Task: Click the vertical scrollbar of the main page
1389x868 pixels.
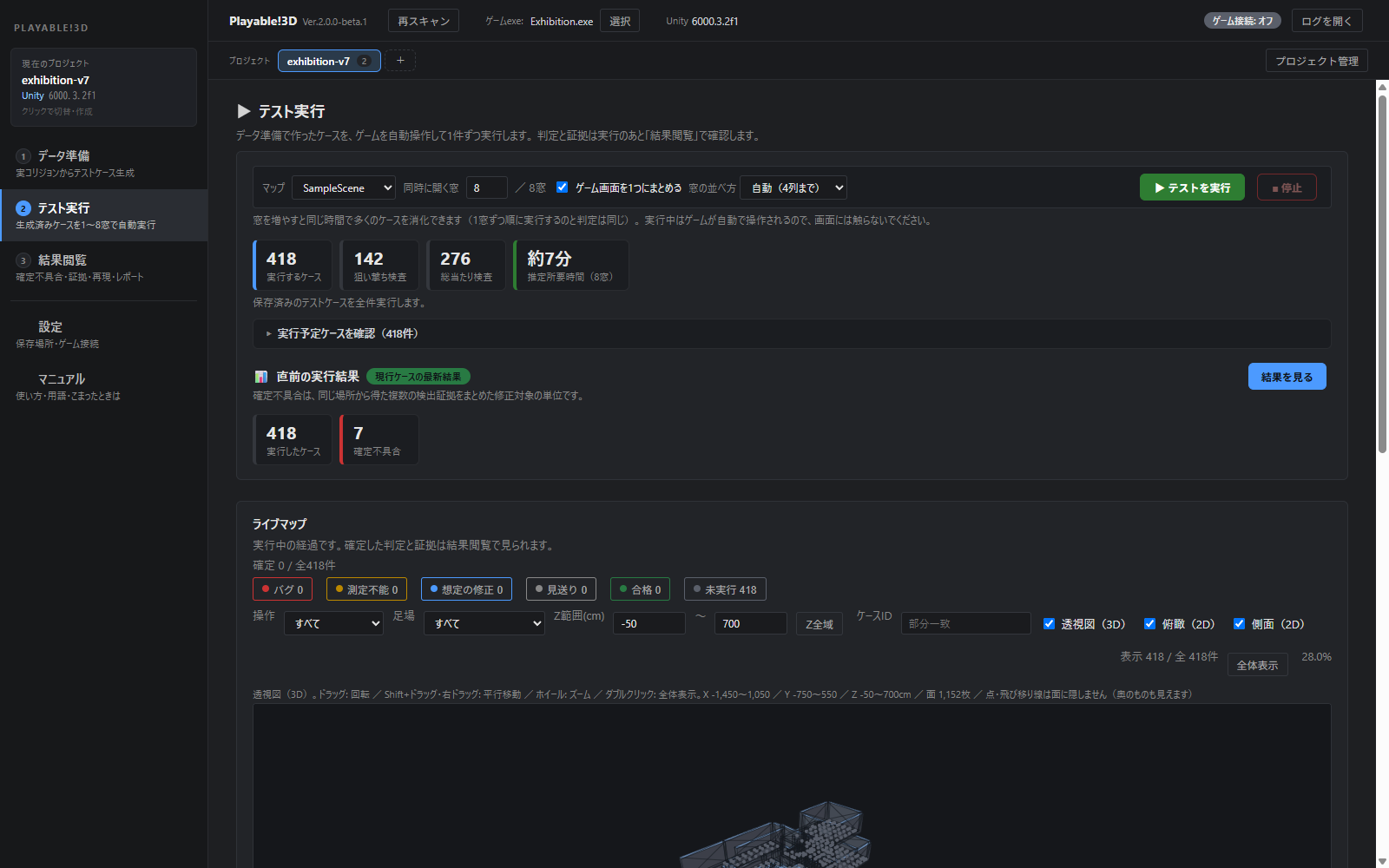Action: [1382, 273]
